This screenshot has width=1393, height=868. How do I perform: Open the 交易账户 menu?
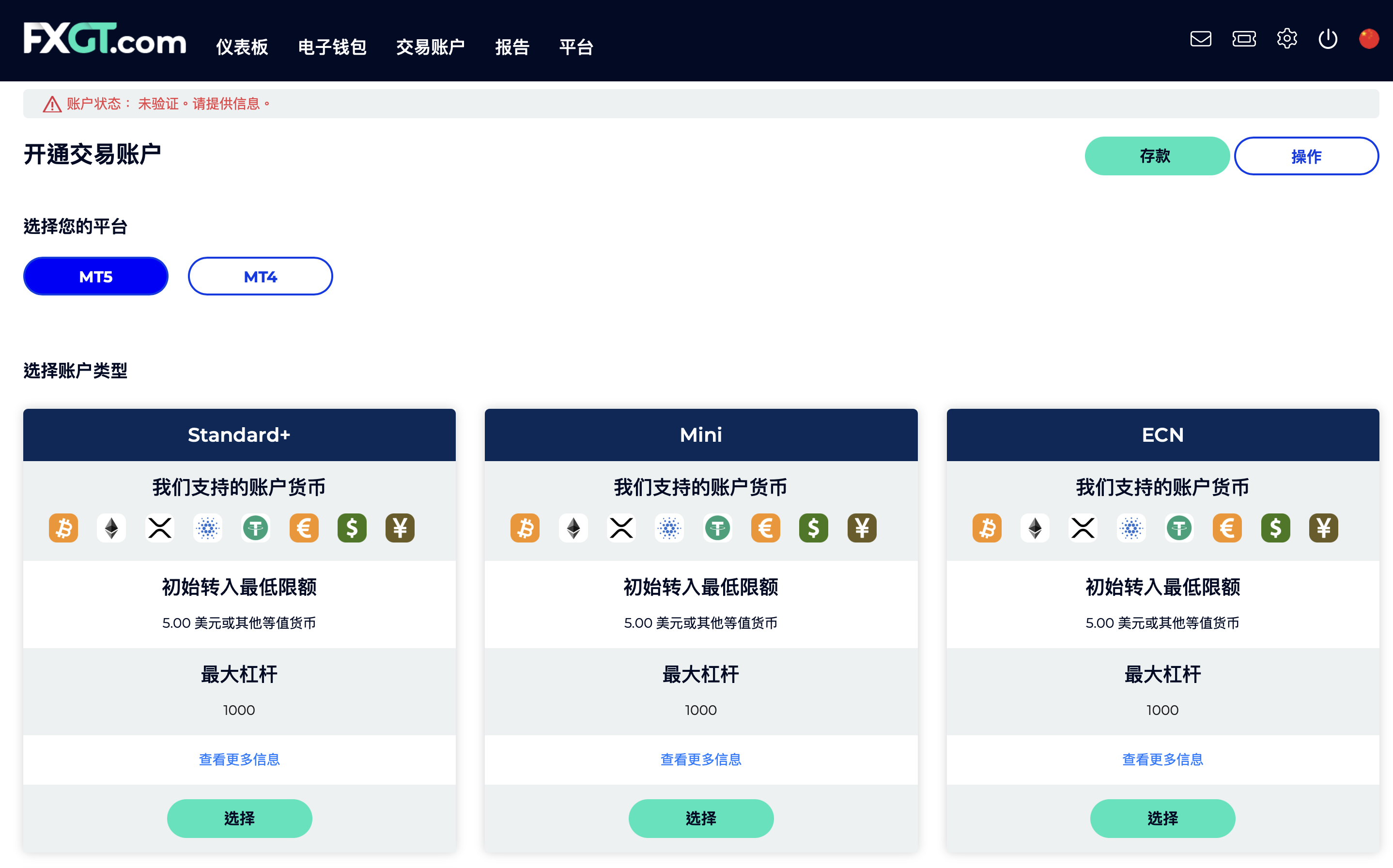(431, 46)
